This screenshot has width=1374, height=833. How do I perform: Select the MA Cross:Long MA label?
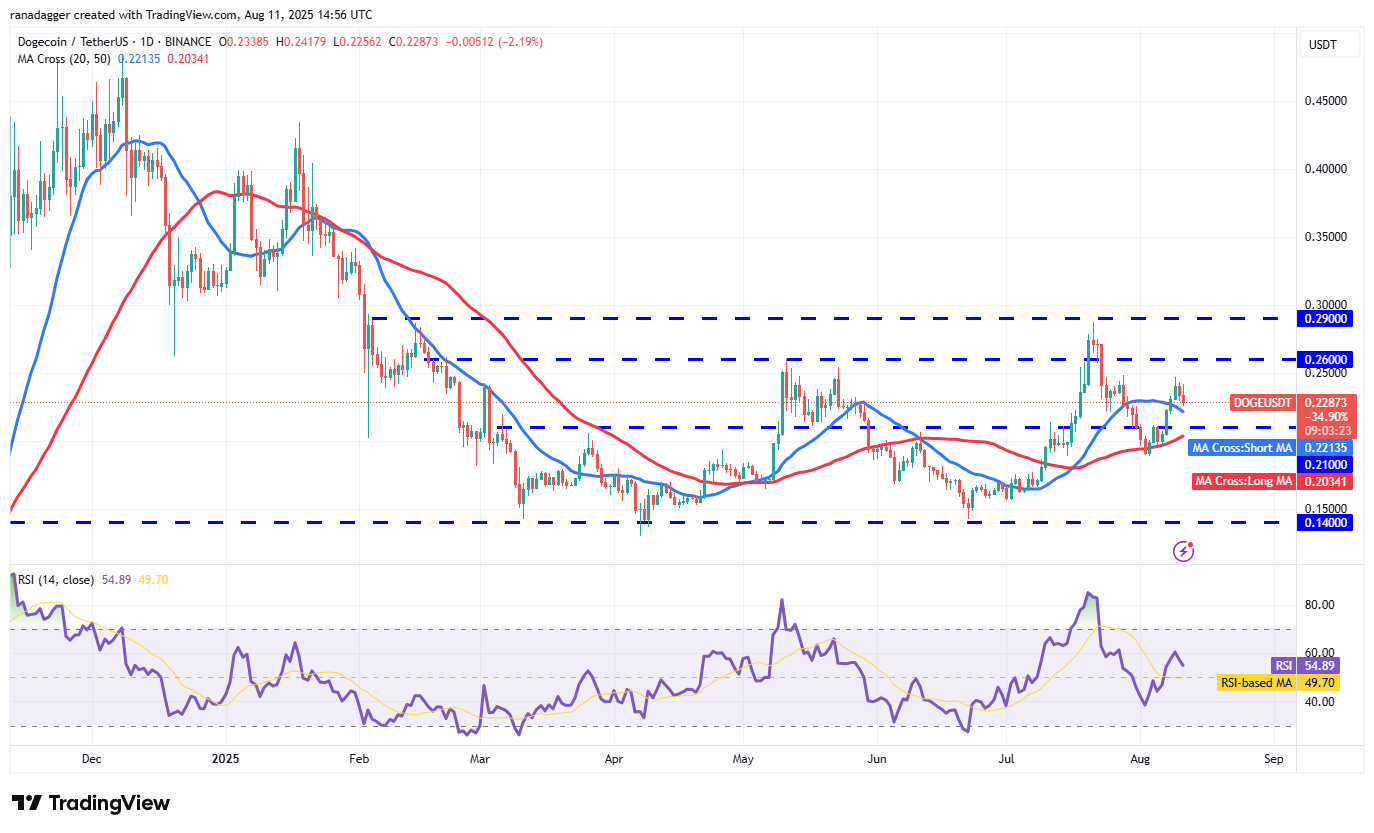point(1244,481)
